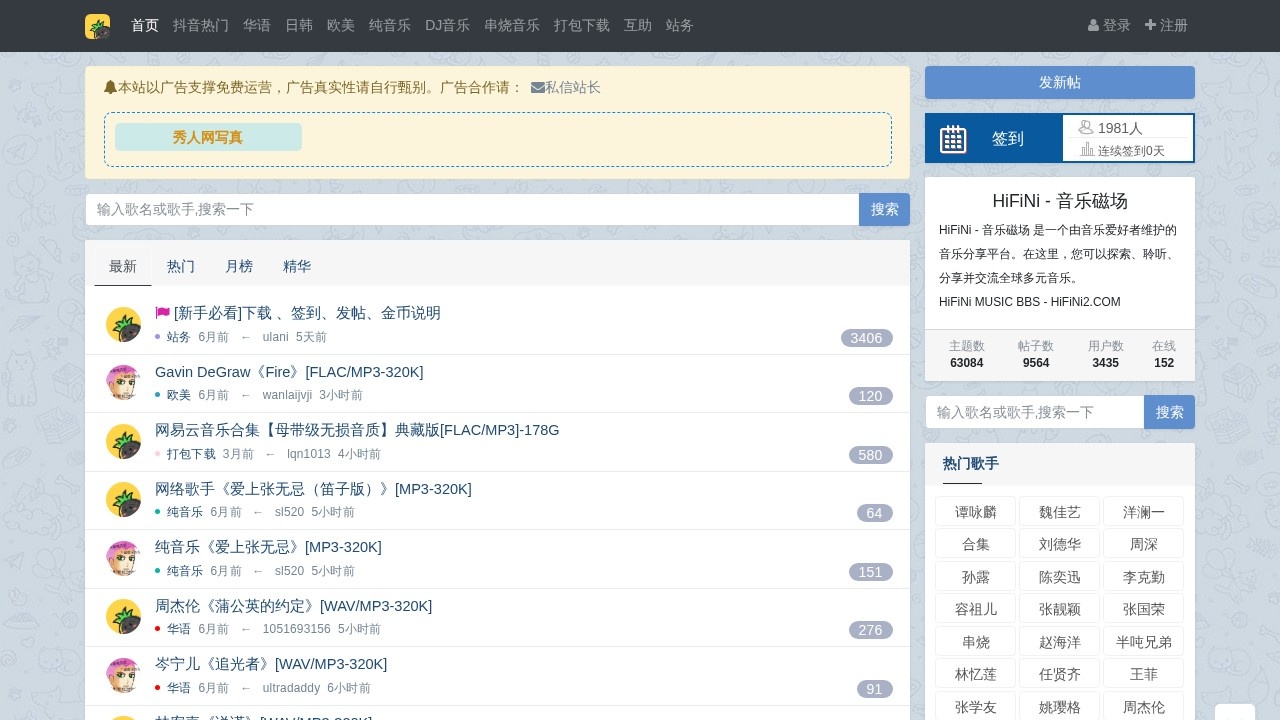Click the user icon next to 登录
Screen dimensions: 1280x720
pyautogui.click(x=1093, y=26)
